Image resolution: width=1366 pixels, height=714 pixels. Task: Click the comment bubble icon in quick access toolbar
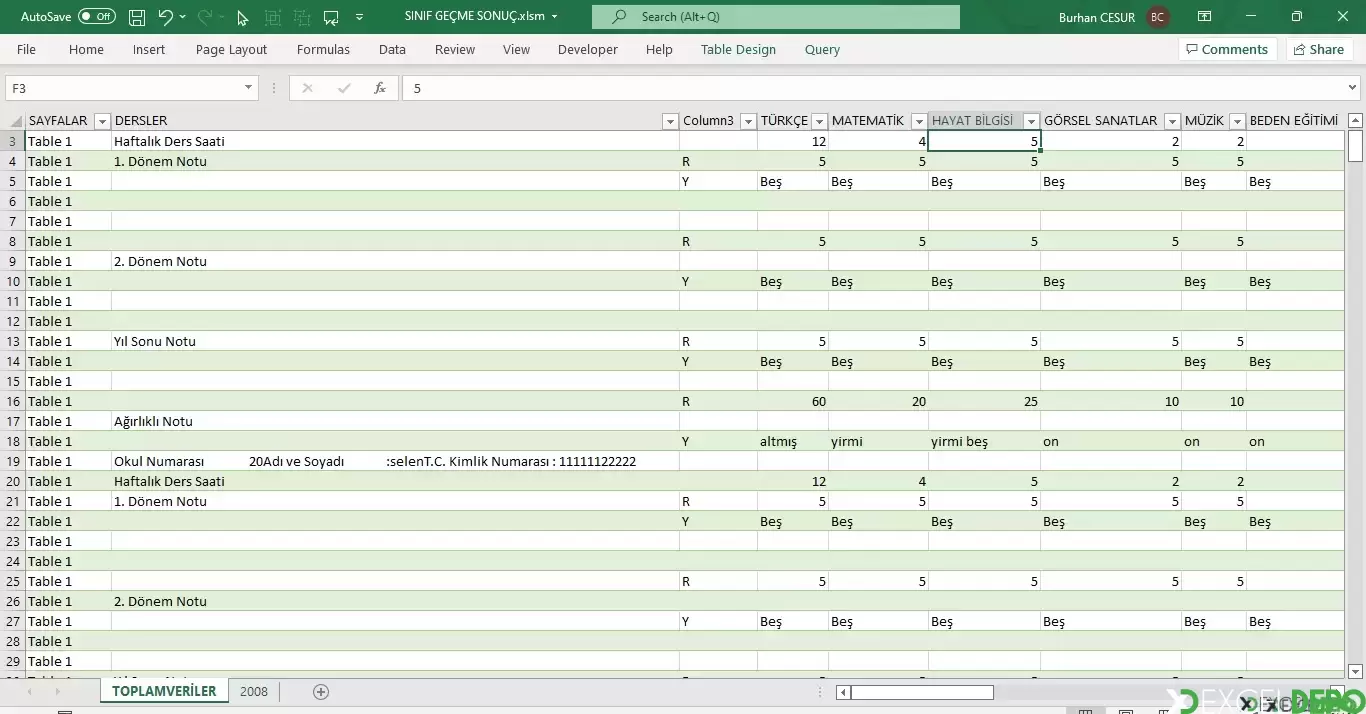331,17
